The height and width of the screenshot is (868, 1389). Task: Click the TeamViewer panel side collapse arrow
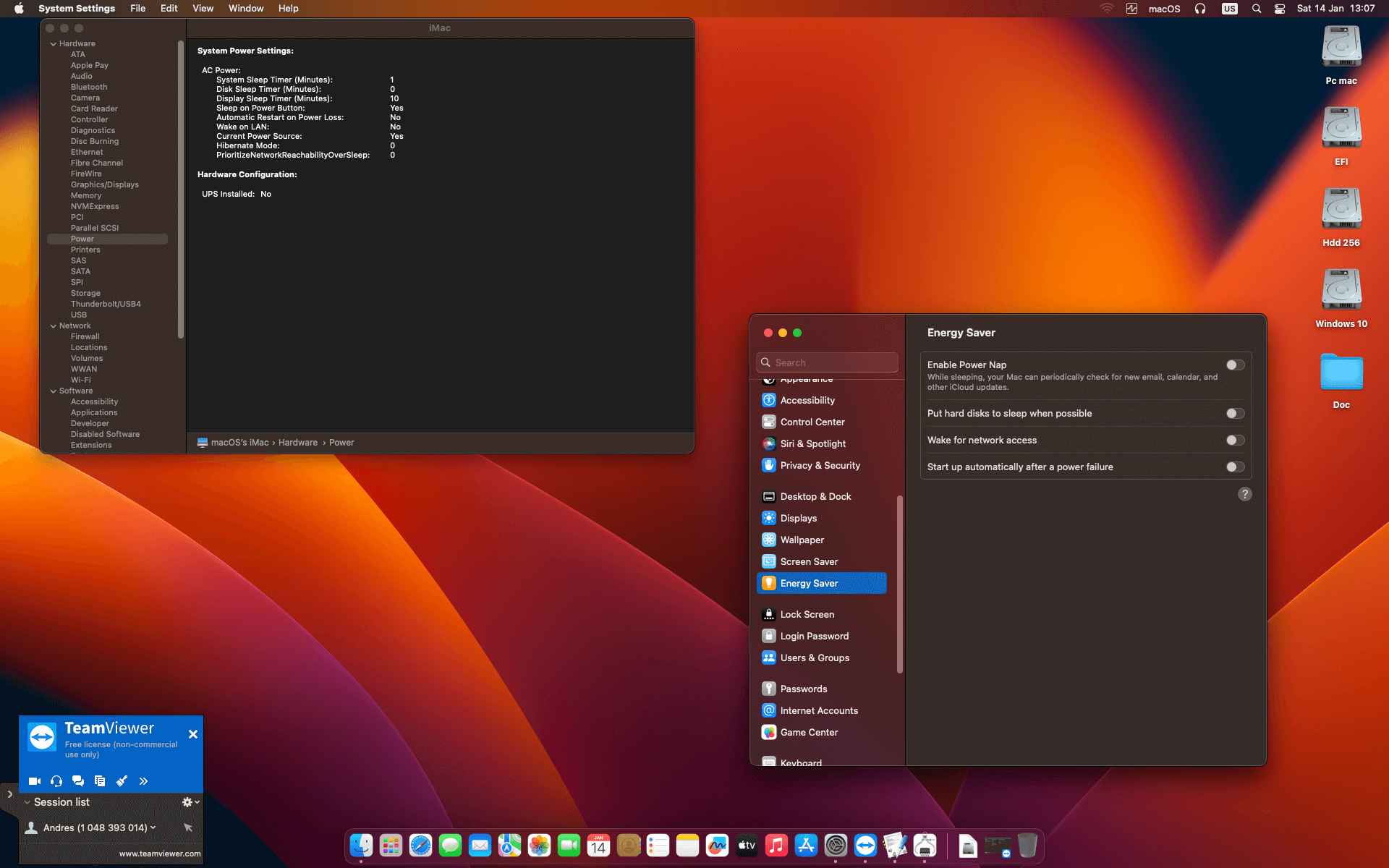coord(9,794)
